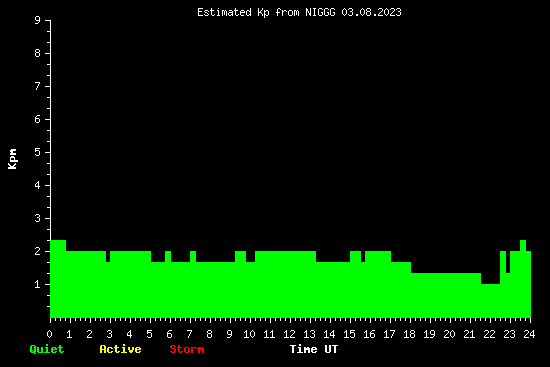The width and height of the screenshot is (550, 367).
Task: Click hour 0 on the time axis
Action: [x=49, y=334]
